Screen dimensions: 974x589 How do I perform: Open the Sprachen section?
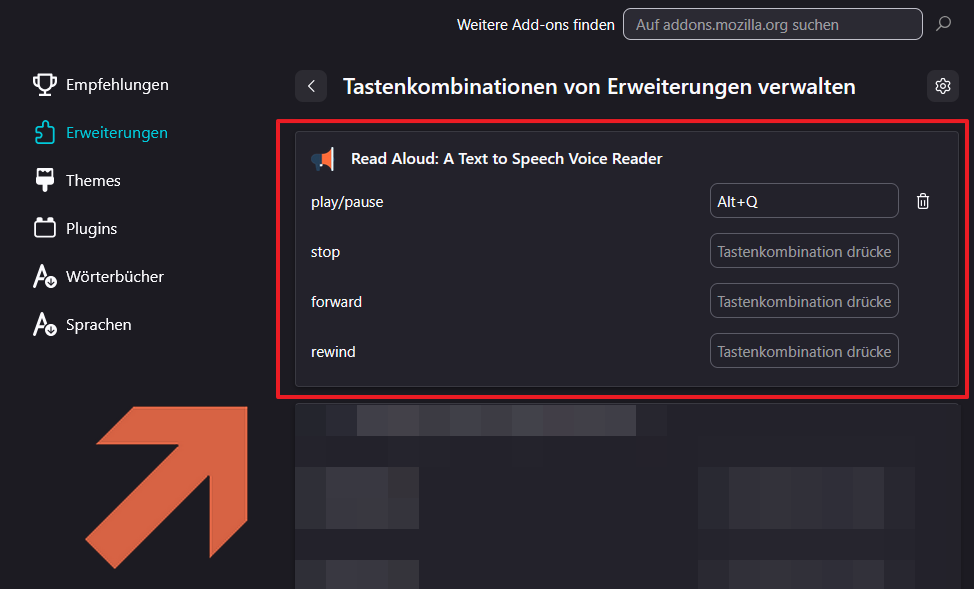coord(83,324)
